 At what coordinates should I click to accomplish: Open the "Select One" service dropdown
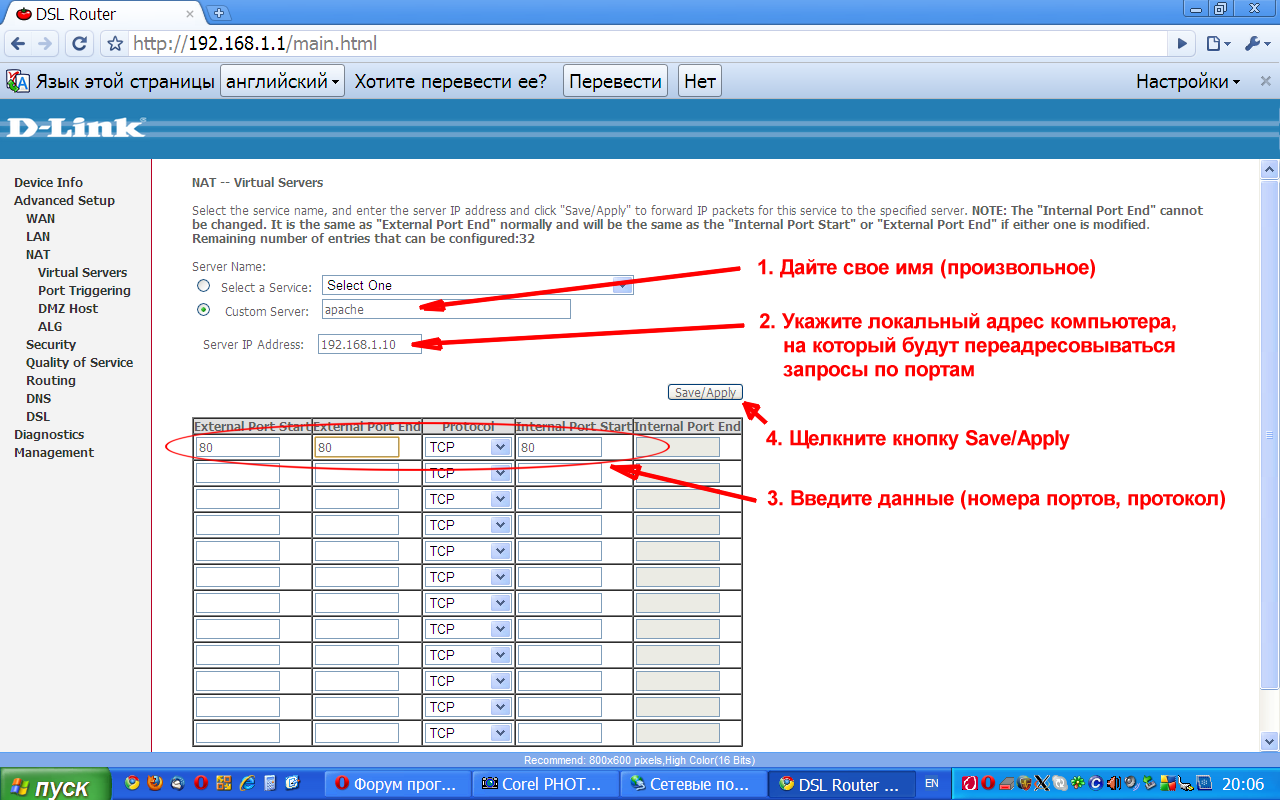tap(477, 286)
